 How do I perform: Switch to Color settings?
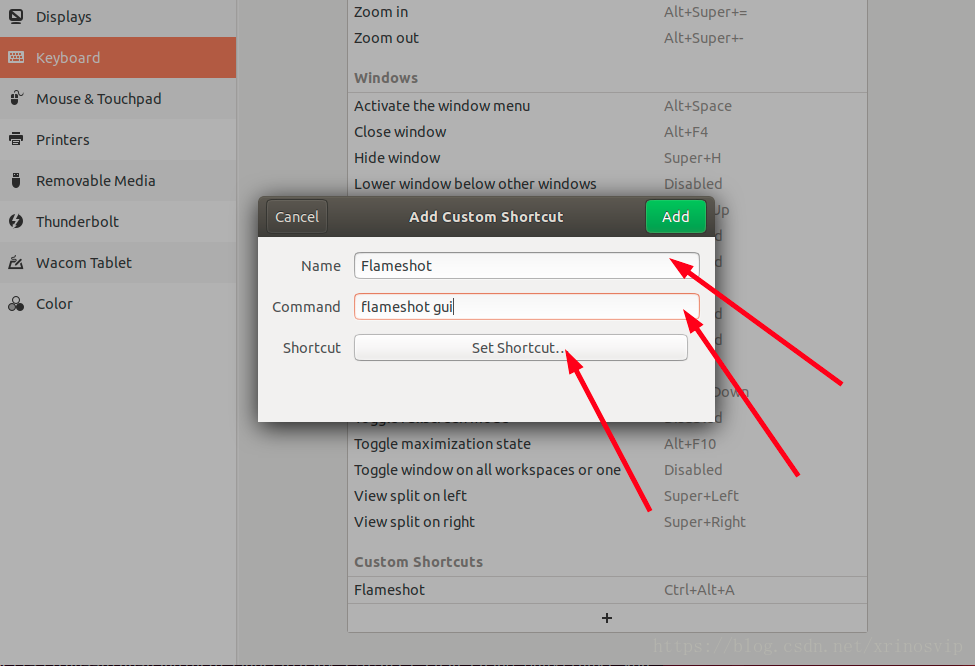tap(118, 303)
